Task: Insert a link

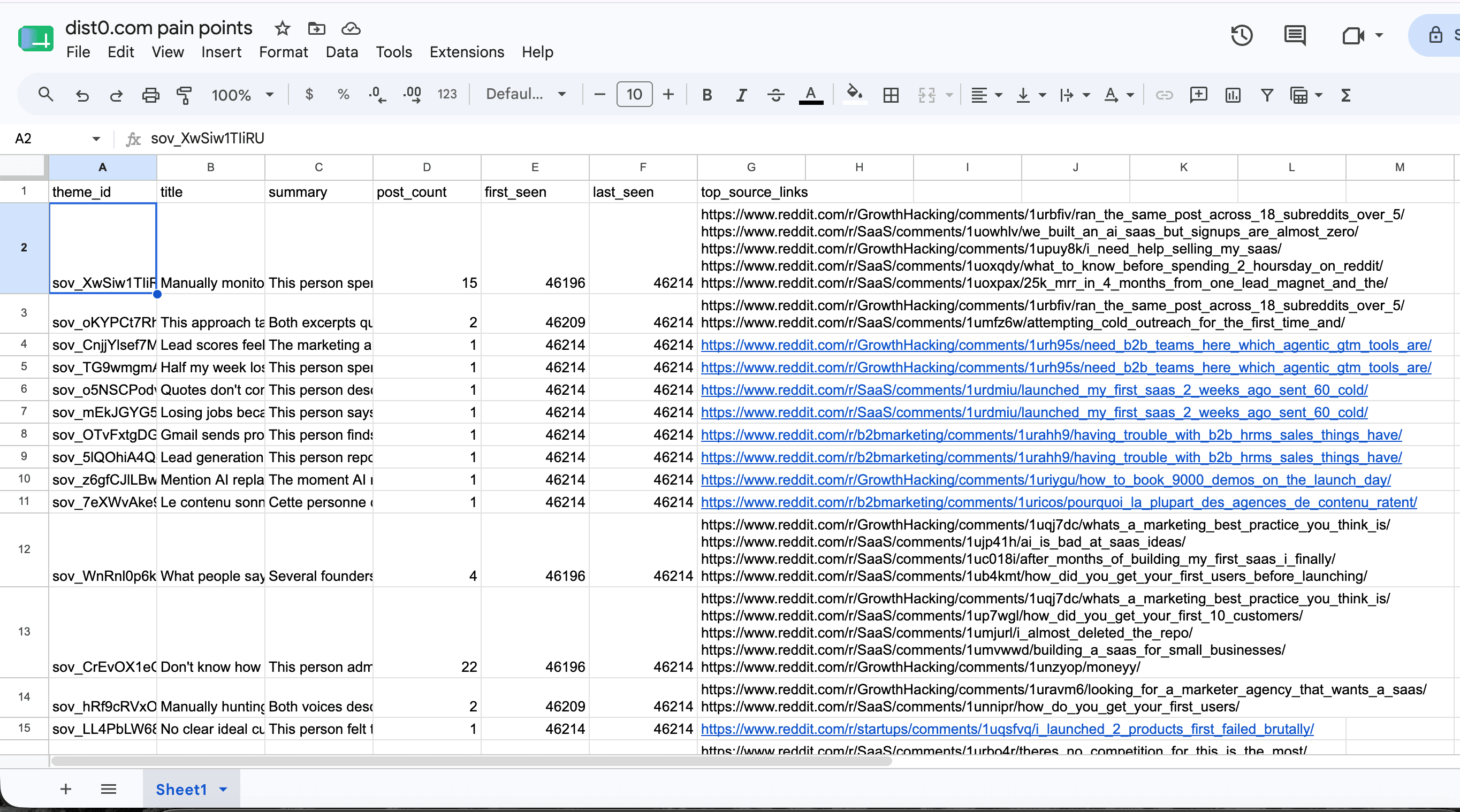Action: 1164,95
